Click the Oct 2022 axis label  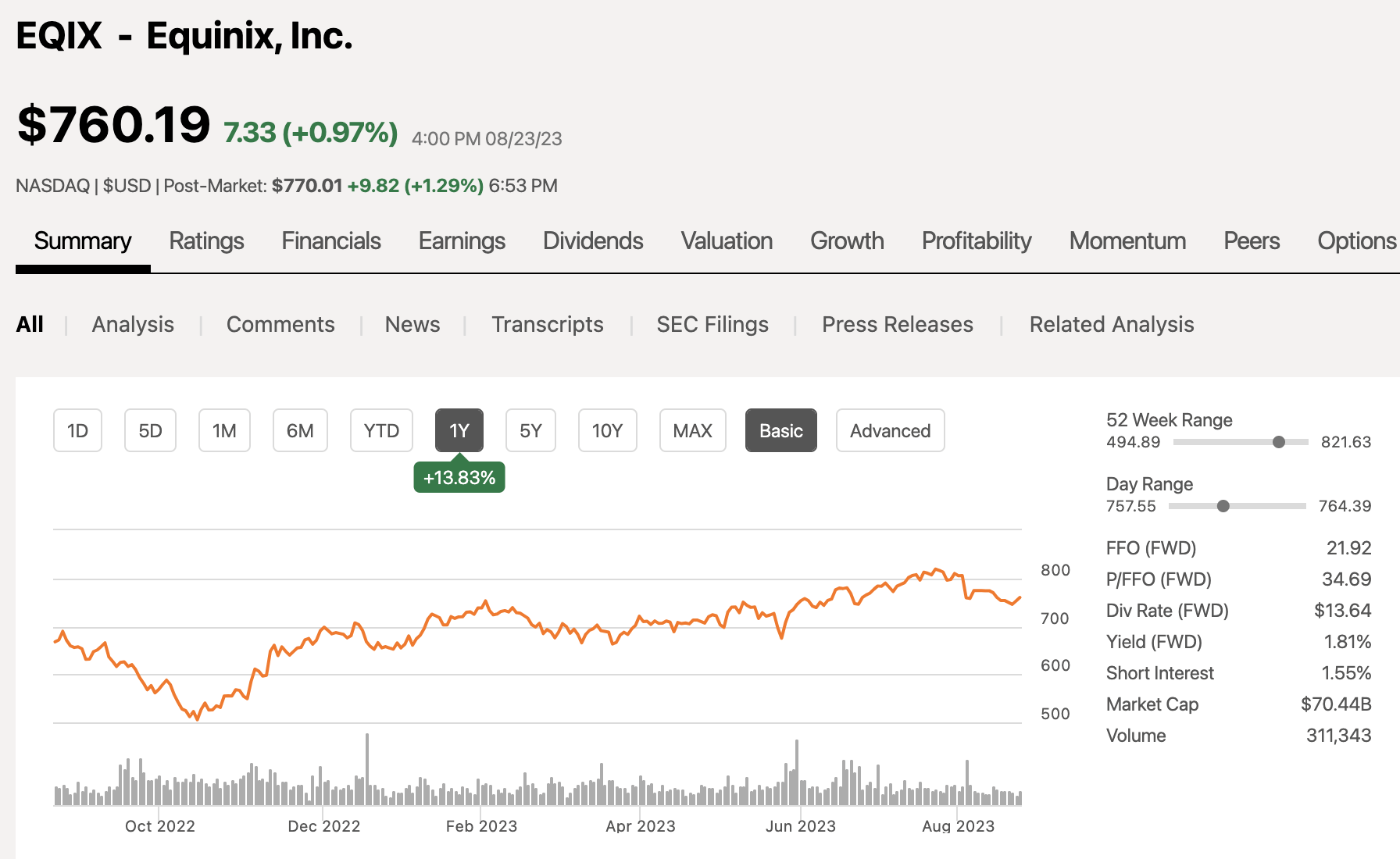[x=159, y=826]
